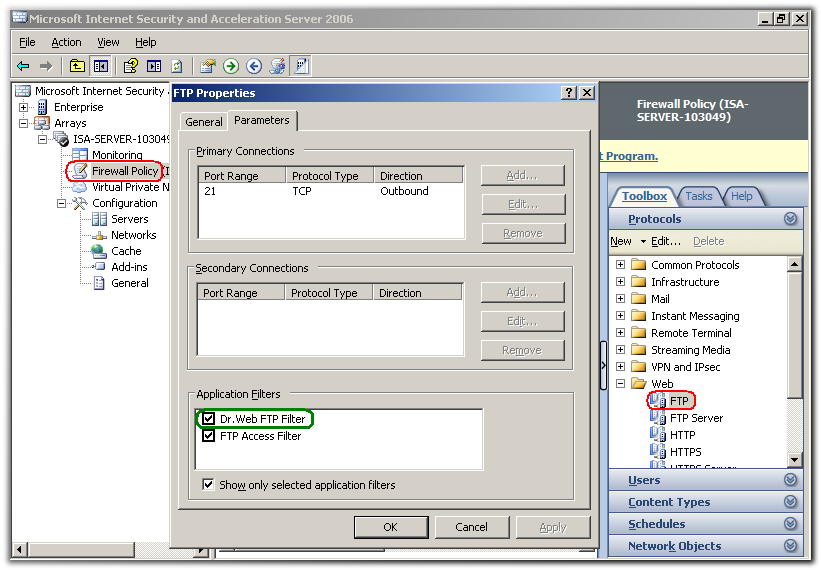
Task: Click the Up One Level toolbar icon
Action: click(x=77, y=66)
